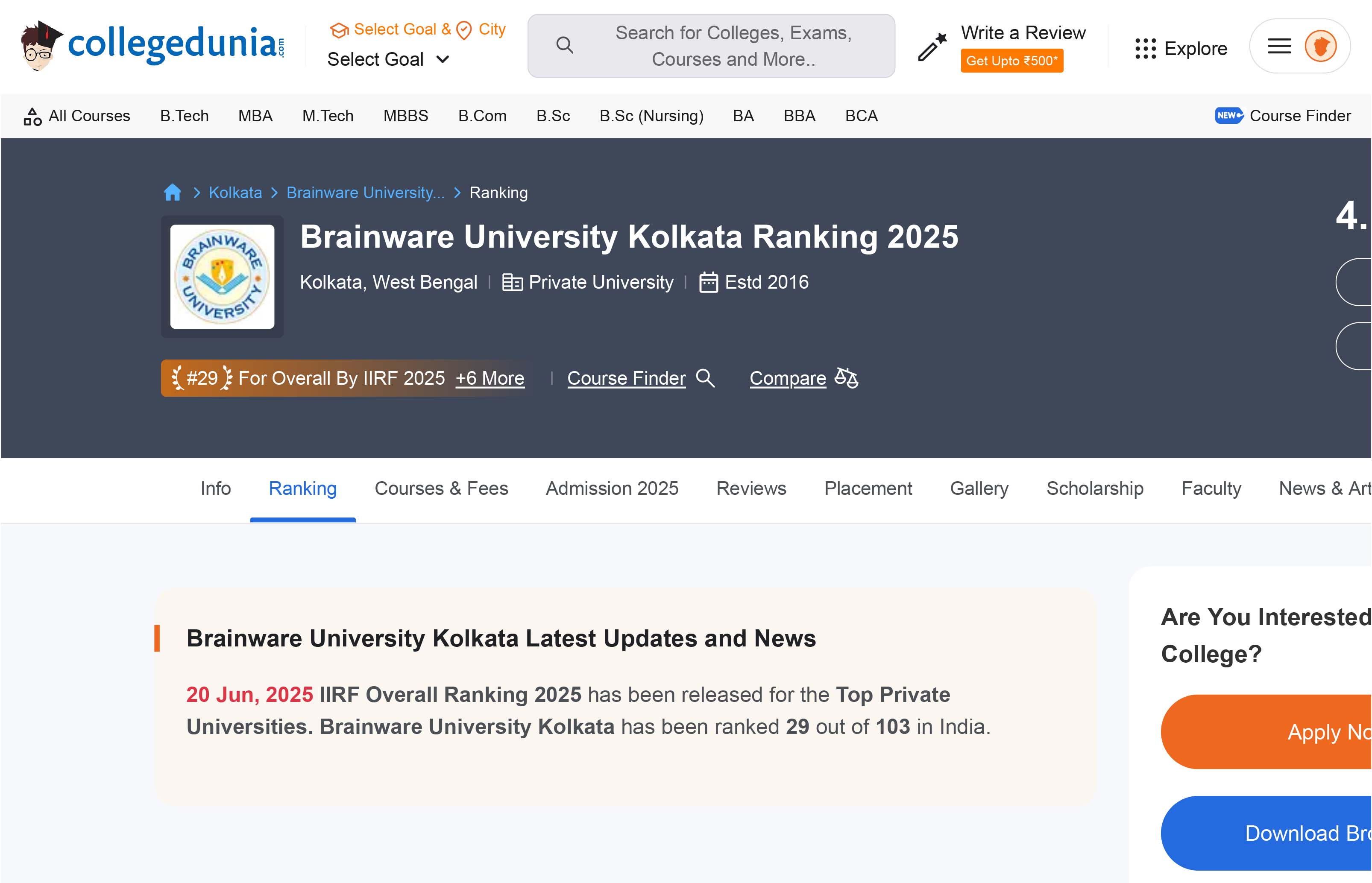Click the City location pin icon
This screenshot has height=883, width=1372.
click(x=464, y=30)
